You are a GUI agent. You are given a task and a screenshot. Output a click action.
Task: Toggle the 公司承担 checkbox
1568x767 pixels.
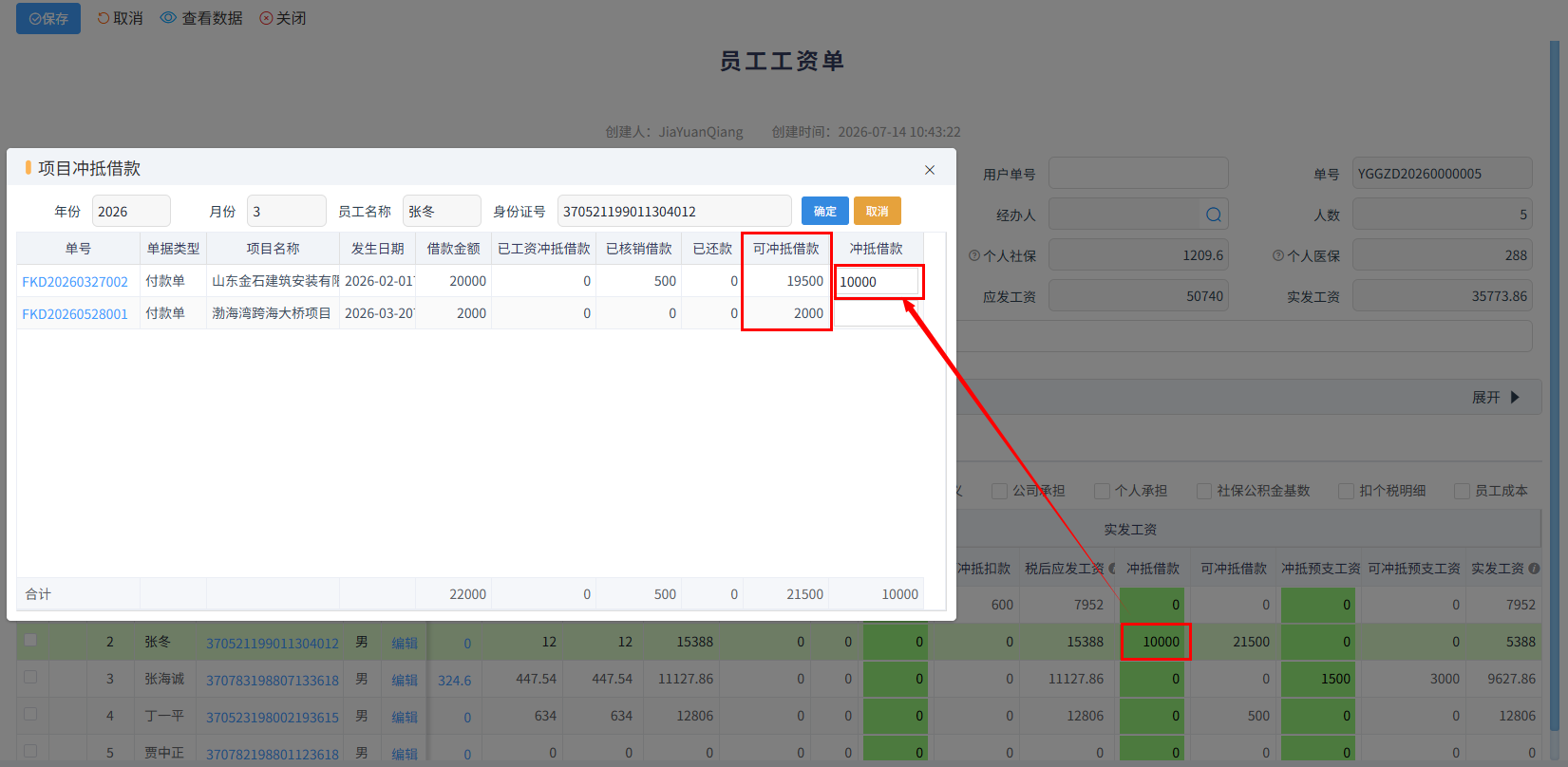tap(999, 491)
